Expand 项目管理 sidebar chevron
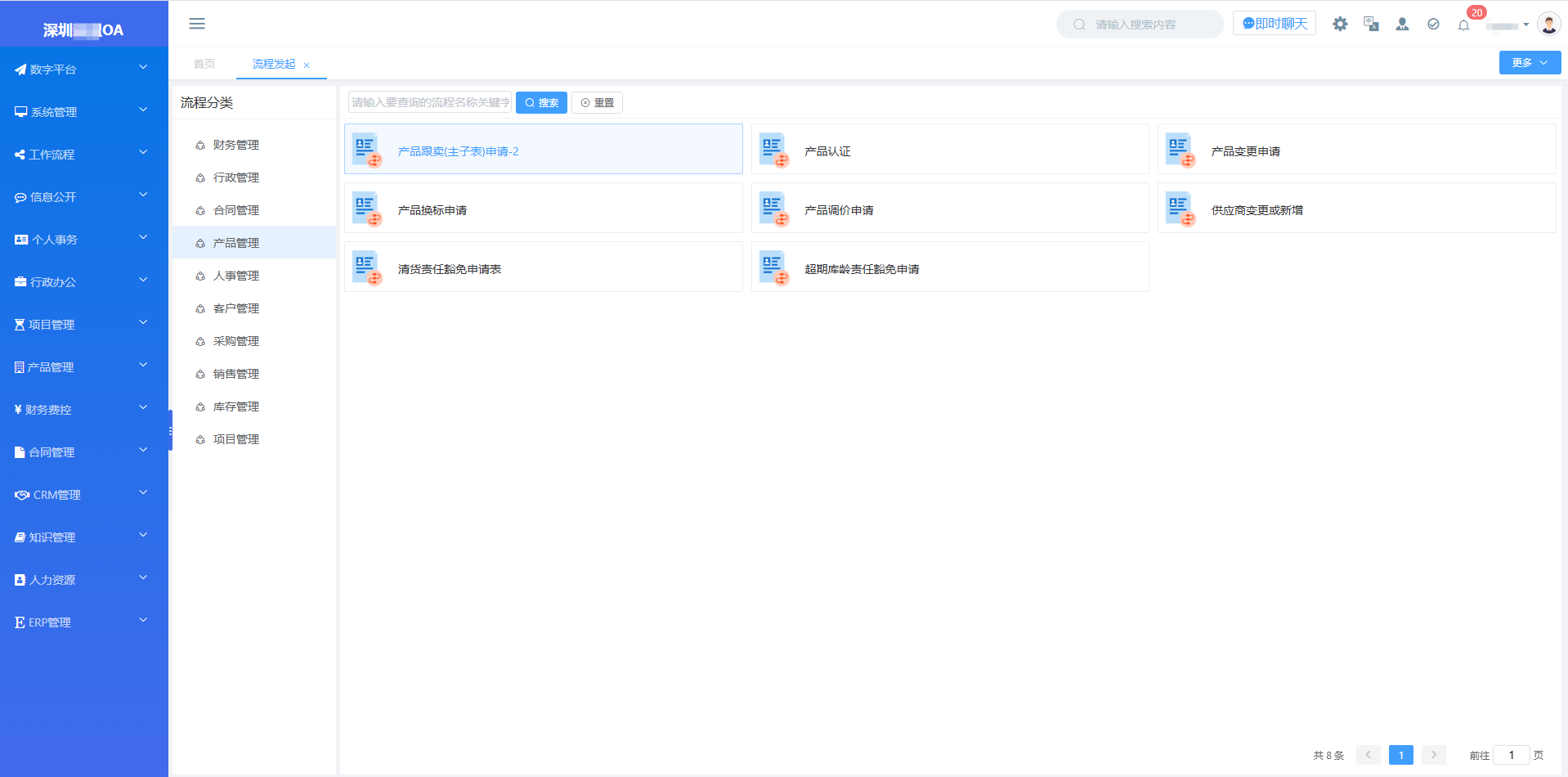1568x777 pixels. [x=143, y=322]
